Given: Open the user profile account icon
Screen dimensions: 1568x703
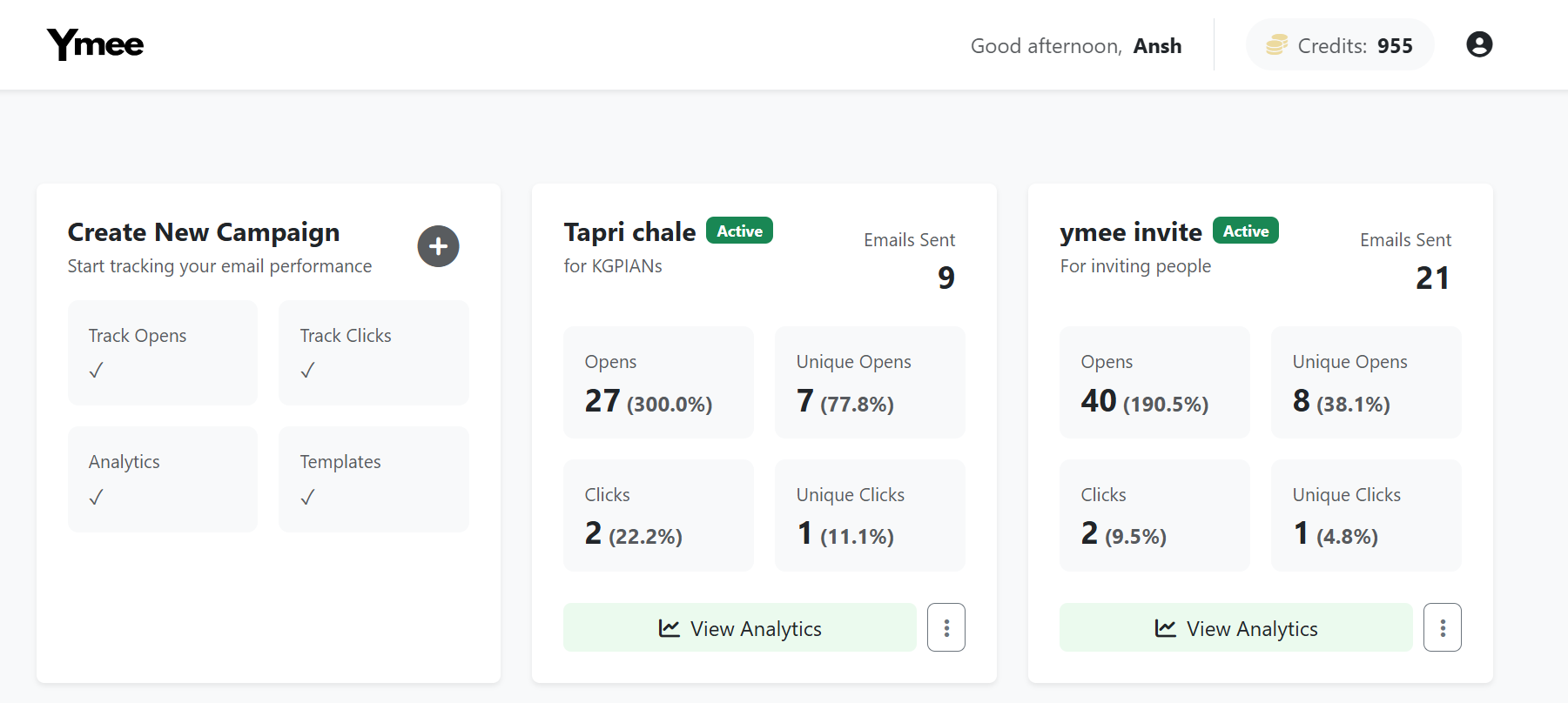Looking at the screenshot, I should click(1479, 44).
